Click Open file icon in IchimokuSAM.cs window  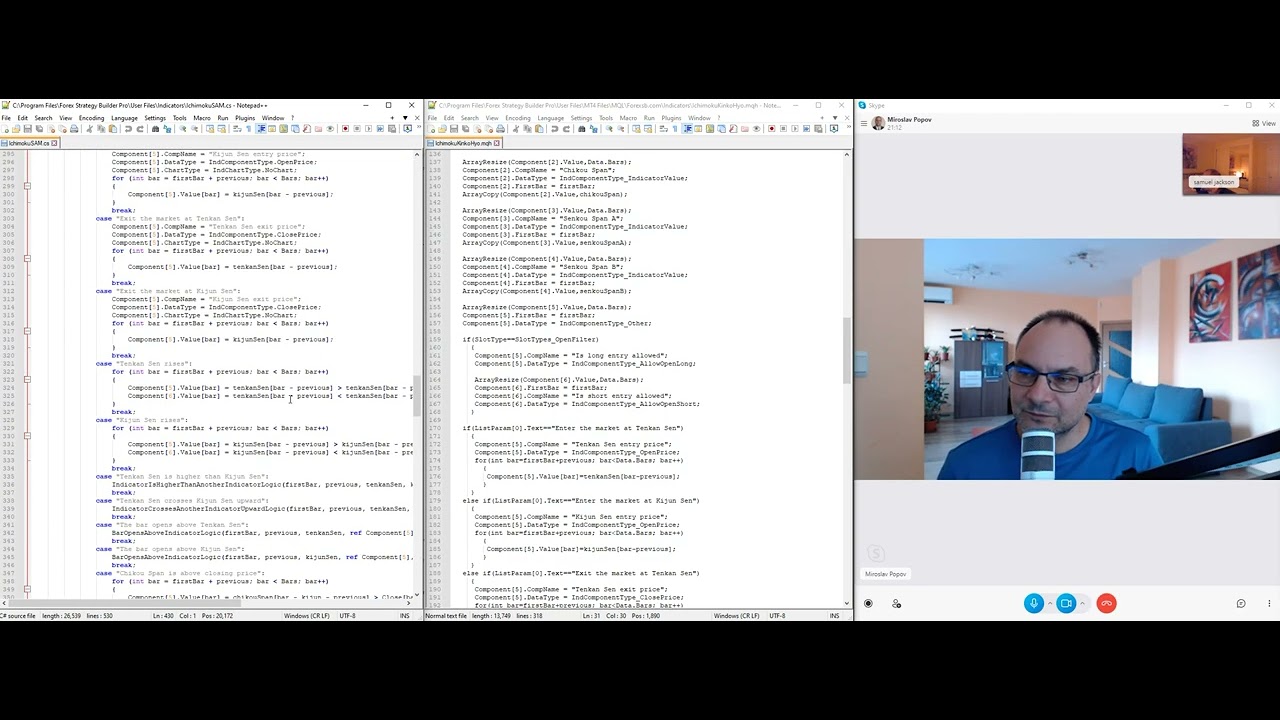tap(16, 129)
